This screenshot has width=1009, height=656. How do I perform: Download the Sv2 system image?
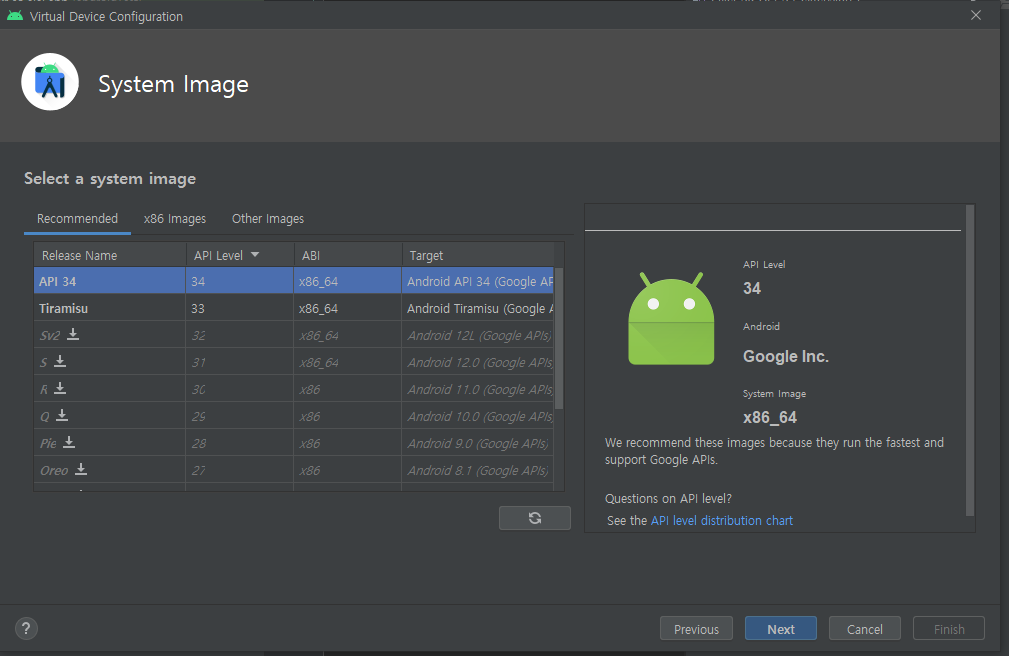tap(73, 334)
